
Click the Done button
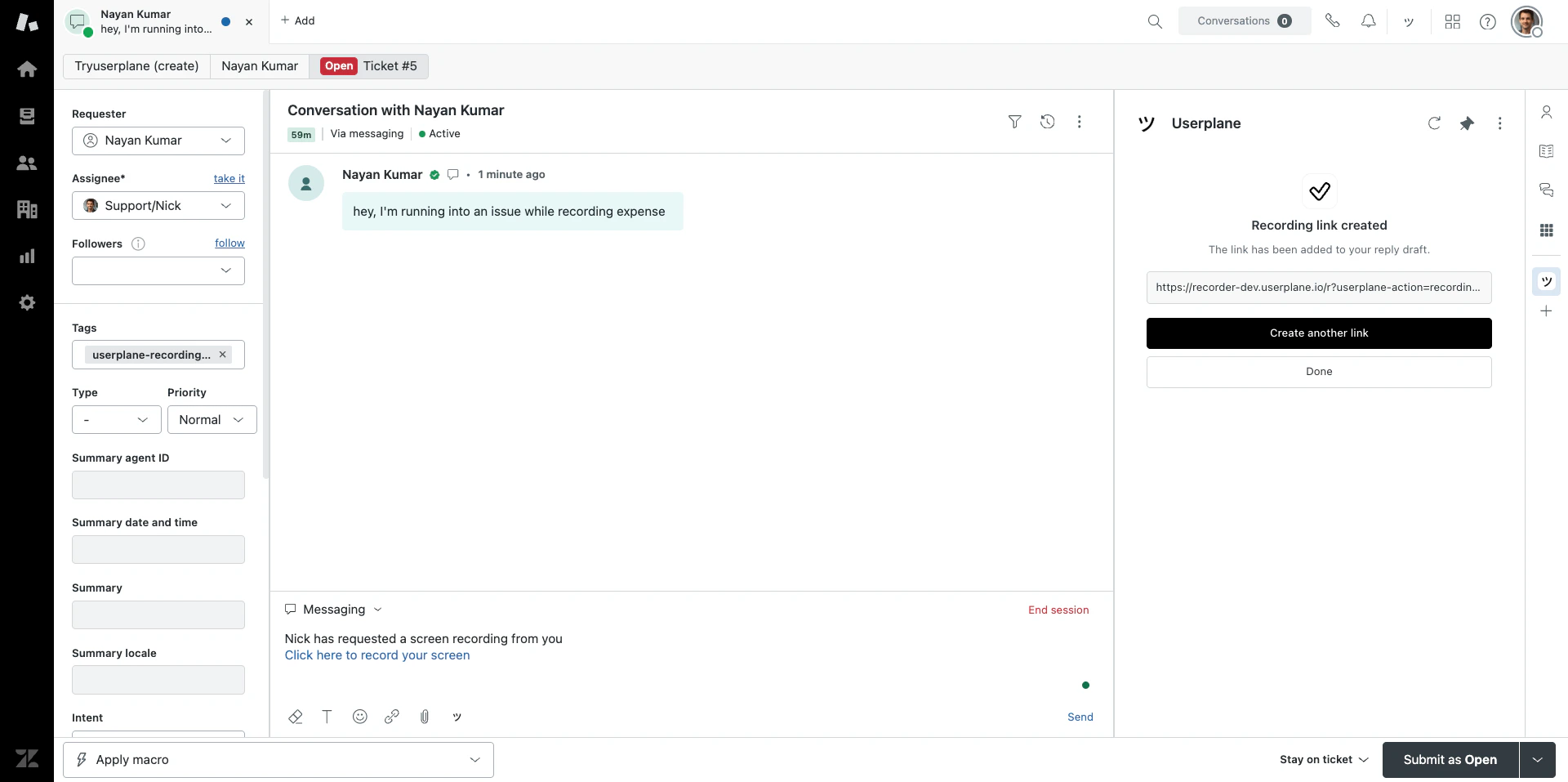1318,372
